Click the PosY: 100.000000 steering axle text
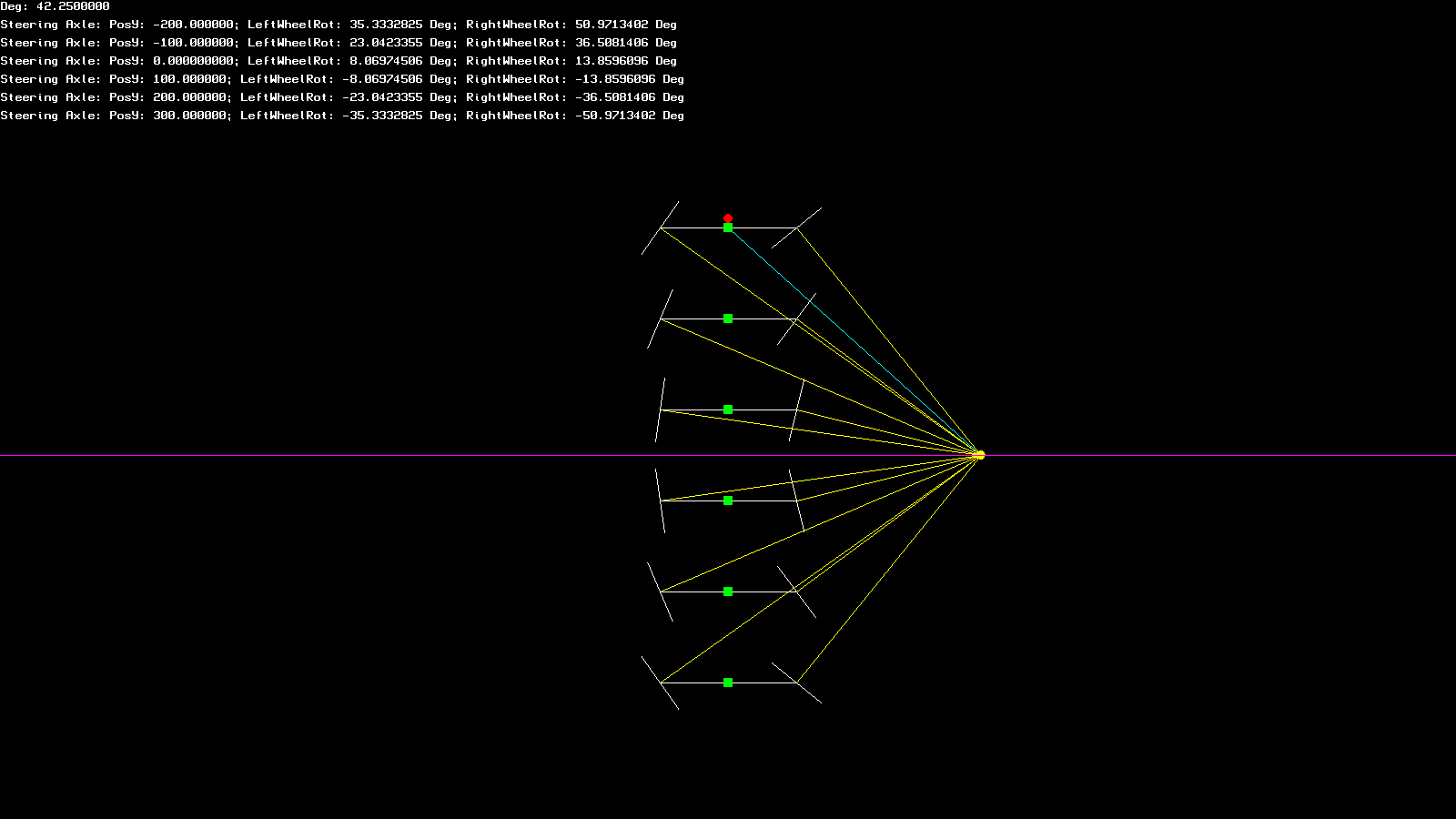Screen dimensions: 1456x819 pos(342,79)
